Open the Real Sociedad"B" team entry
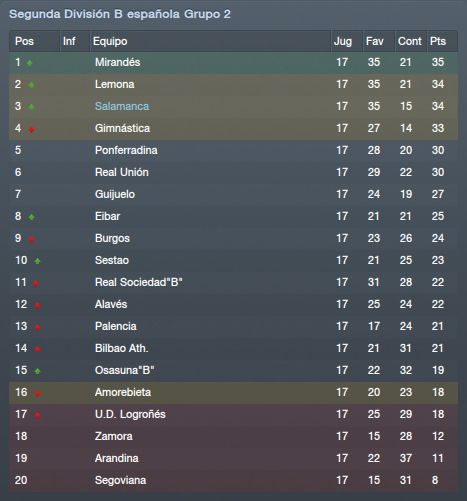The height and width of the screenshot is (501, 467). [x=138, y=282]
